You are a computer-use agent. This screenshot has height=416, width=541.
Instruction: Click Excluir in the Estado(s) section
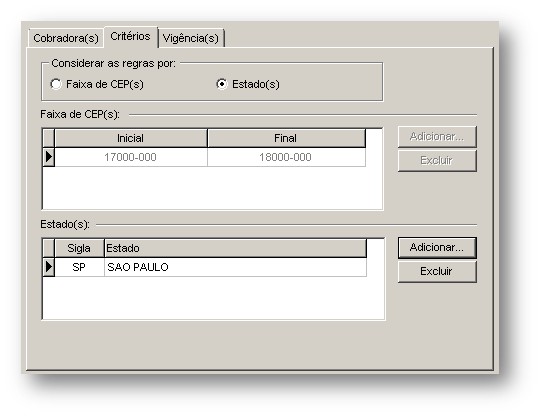click(437, 271)
